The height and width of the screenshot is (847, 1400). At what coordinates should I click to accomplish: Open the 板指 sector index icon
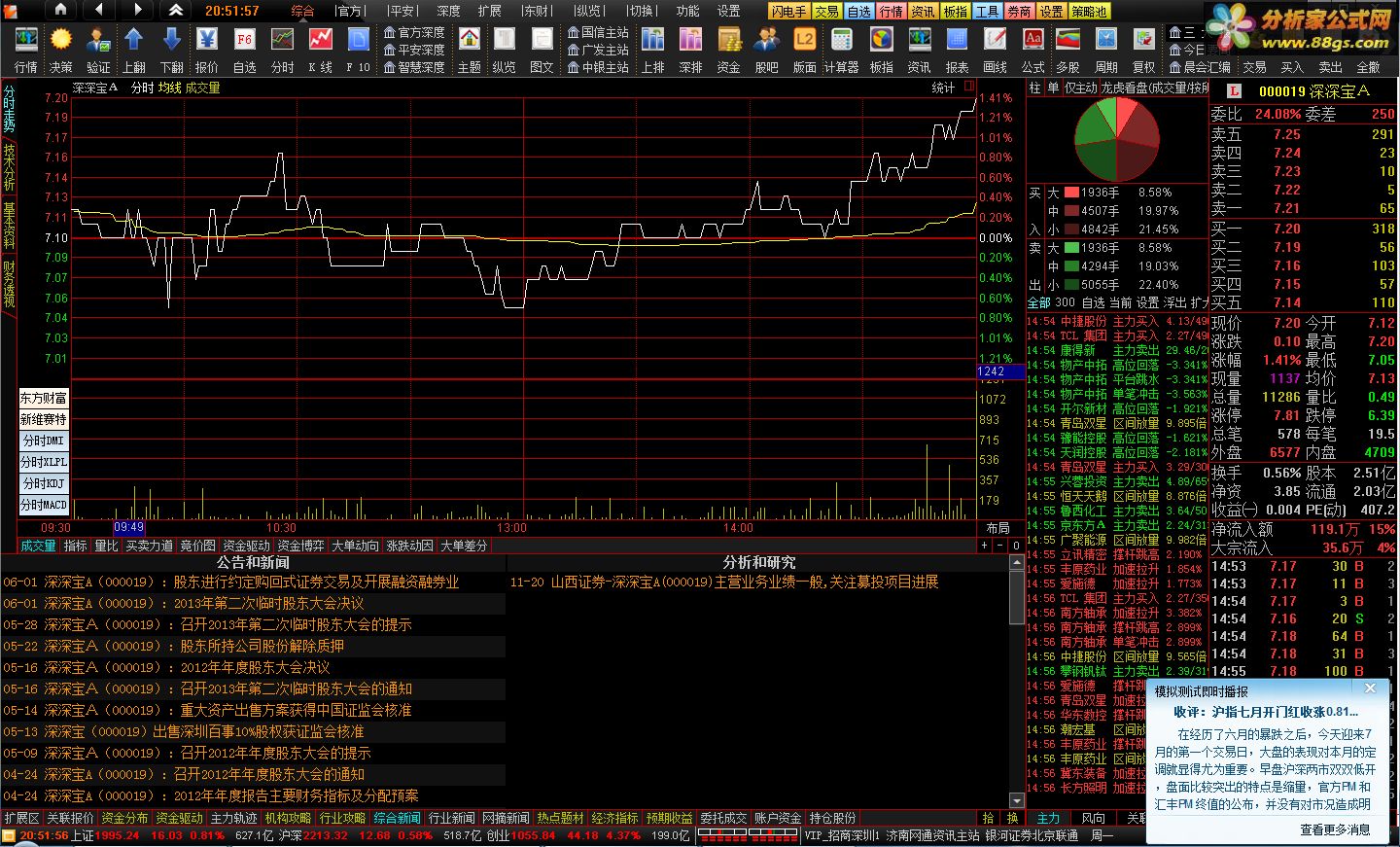tap(881, 50)
